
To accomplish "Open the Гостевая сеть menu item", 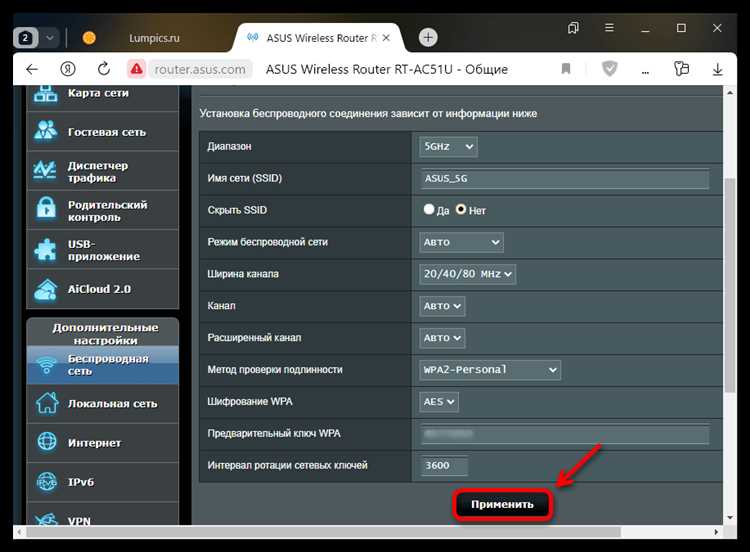I will point(103,132).
